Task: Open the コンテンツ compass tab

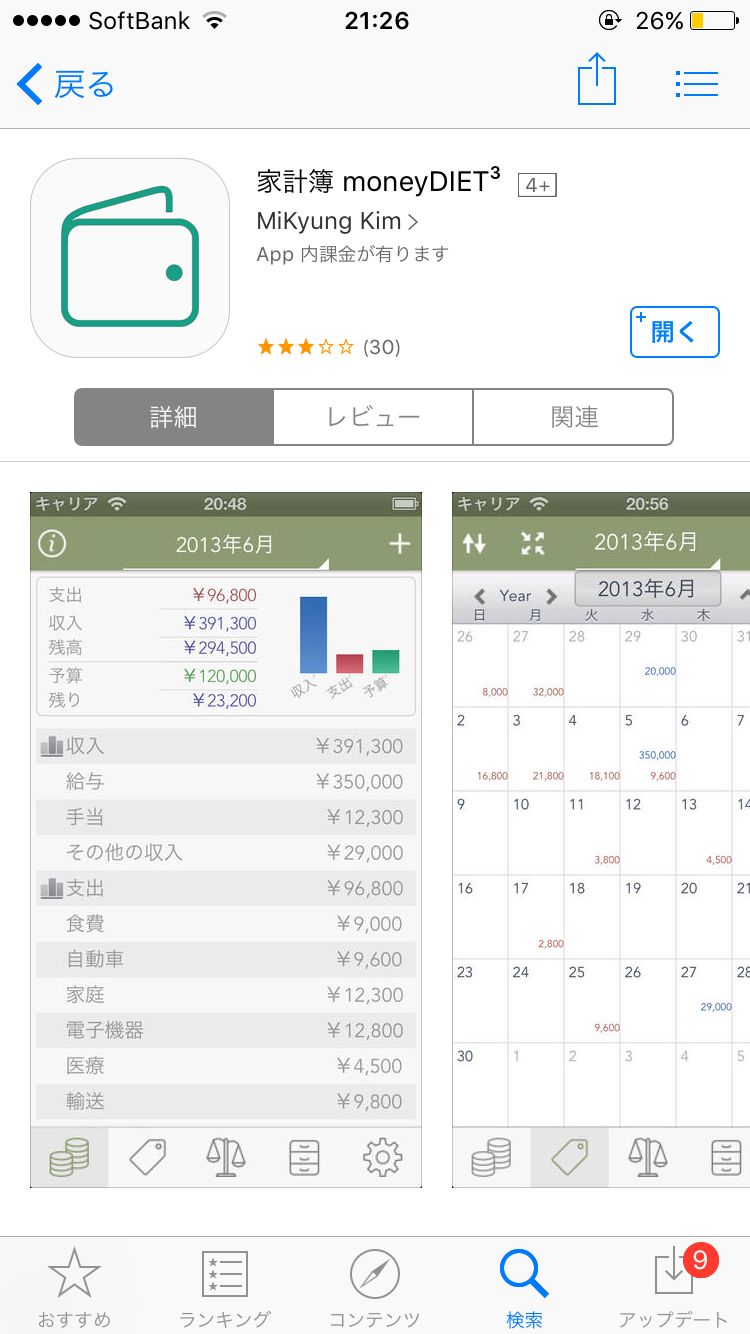Action: point(374,1288)
